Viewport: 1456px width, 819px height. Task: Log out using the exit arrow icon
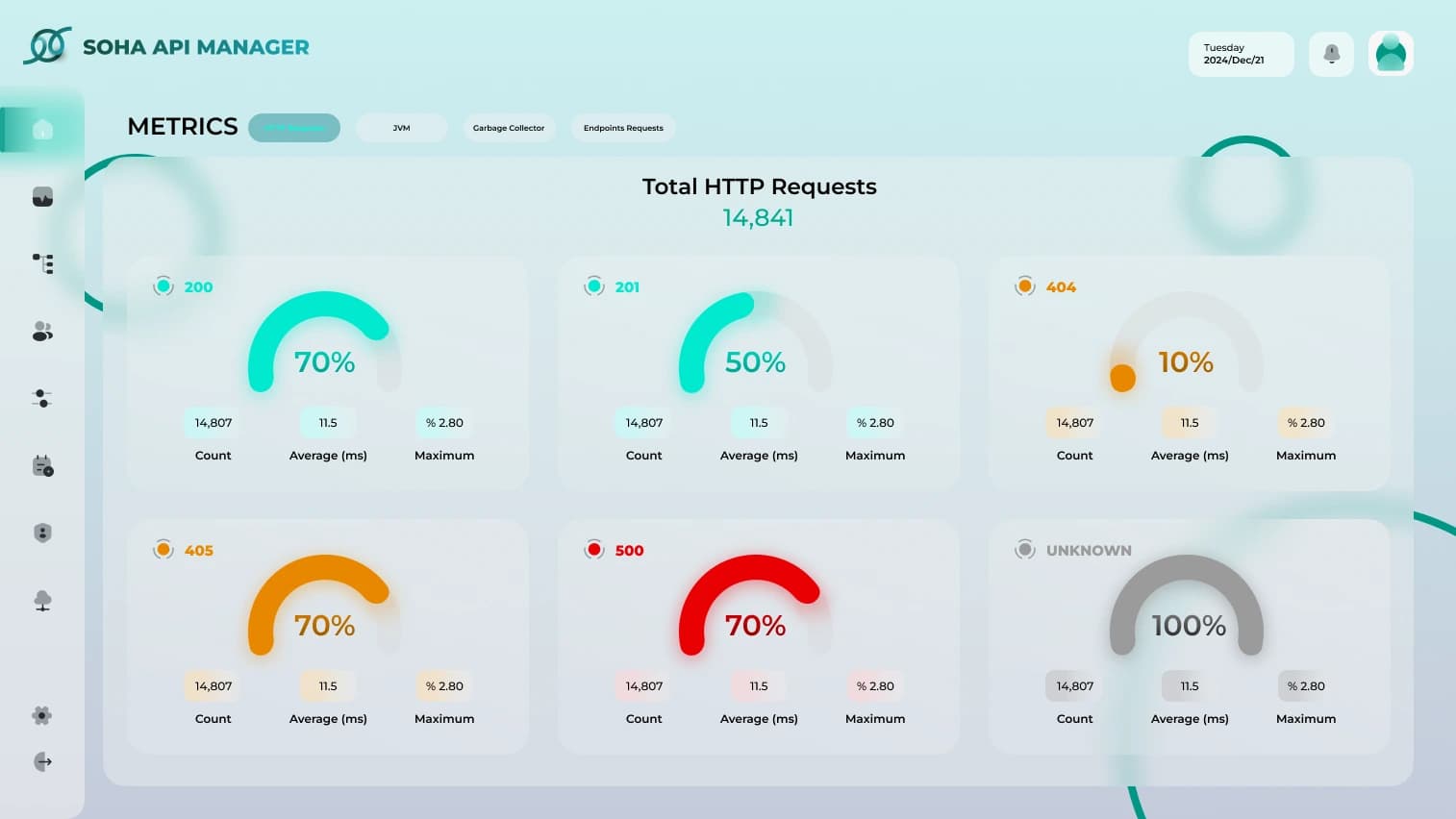coord(42,762)
